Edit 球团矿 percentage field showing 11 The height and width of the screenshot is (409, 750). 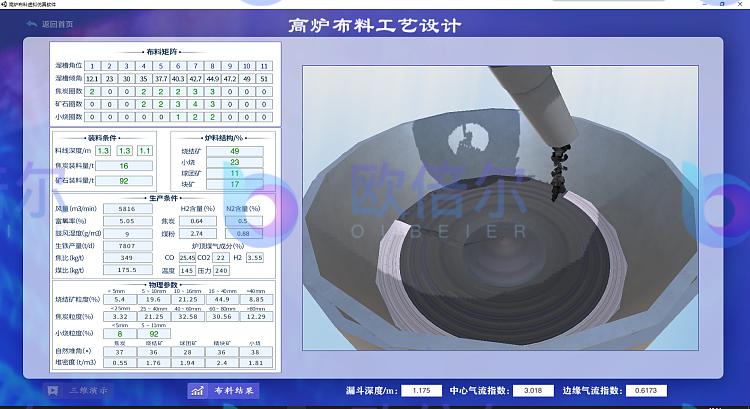234,173
